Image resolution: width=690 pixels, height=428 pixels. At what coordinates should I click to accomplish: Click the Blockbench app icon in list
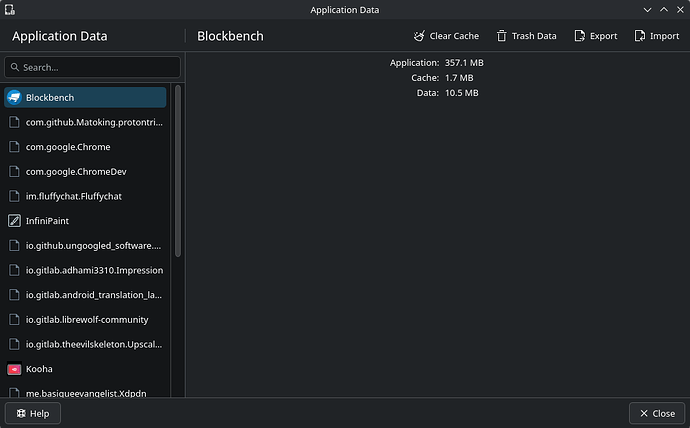click(14, 97)
